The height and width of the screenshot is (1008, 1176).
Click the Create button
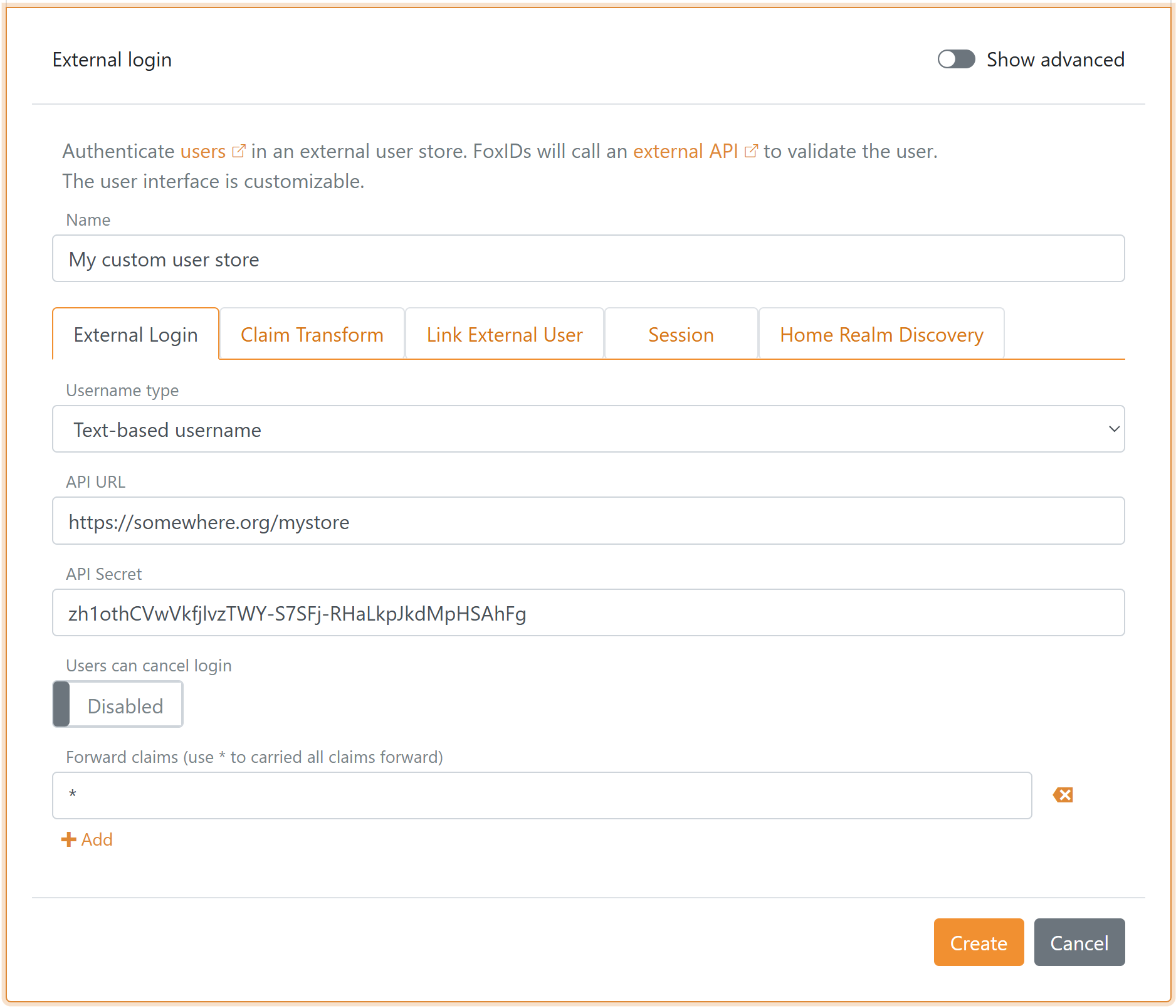[x=979, y=943]
